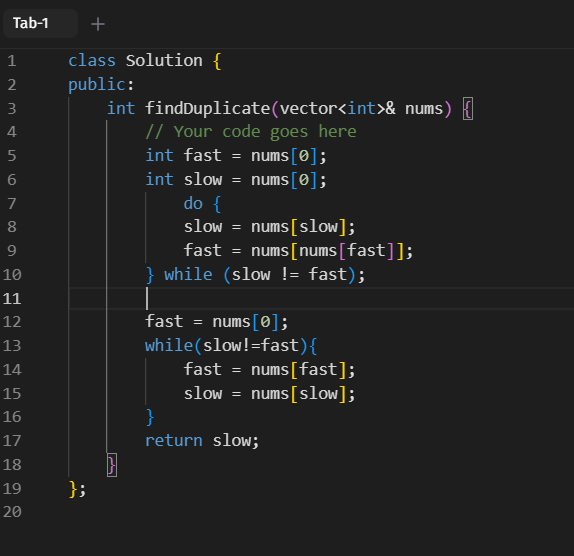This screenshot has width=574, height=556.
Task: Click the 'findDuplicate' function name
Action: (x=208, y=108)
